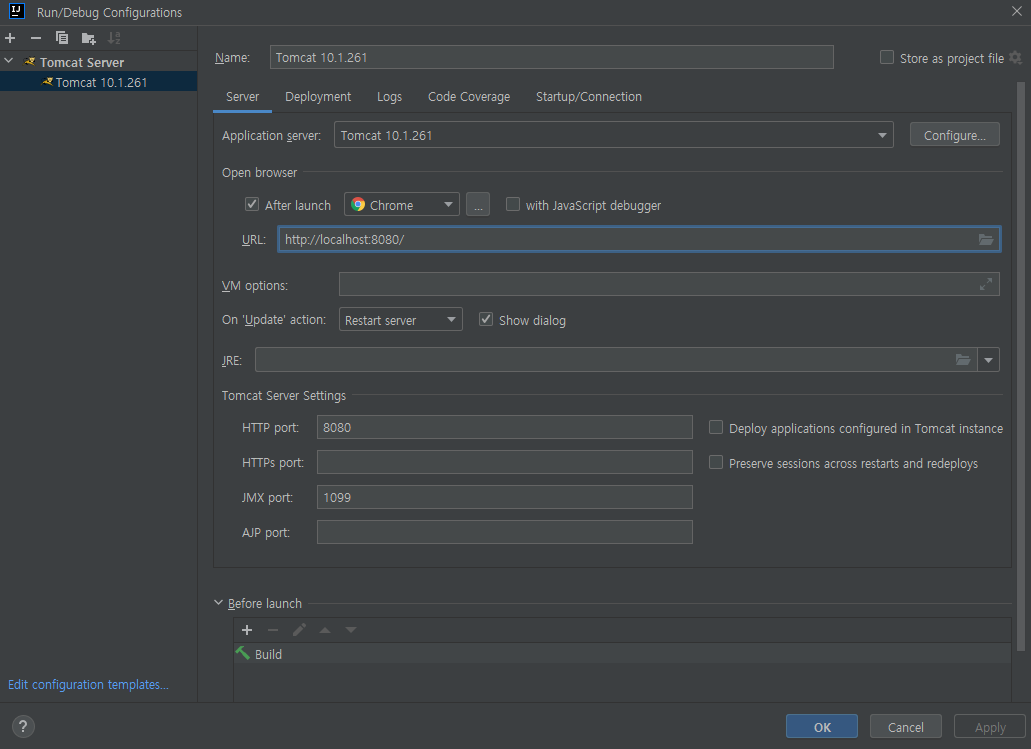Click the JMX port field

pos(504,496)
